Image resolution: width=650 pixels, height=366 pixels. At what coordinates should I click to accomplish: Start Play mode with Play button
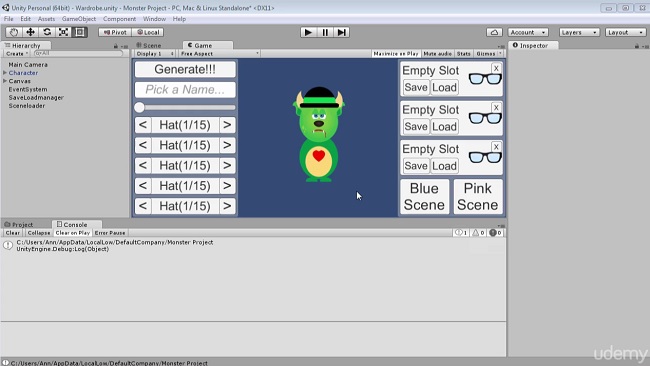308,32
